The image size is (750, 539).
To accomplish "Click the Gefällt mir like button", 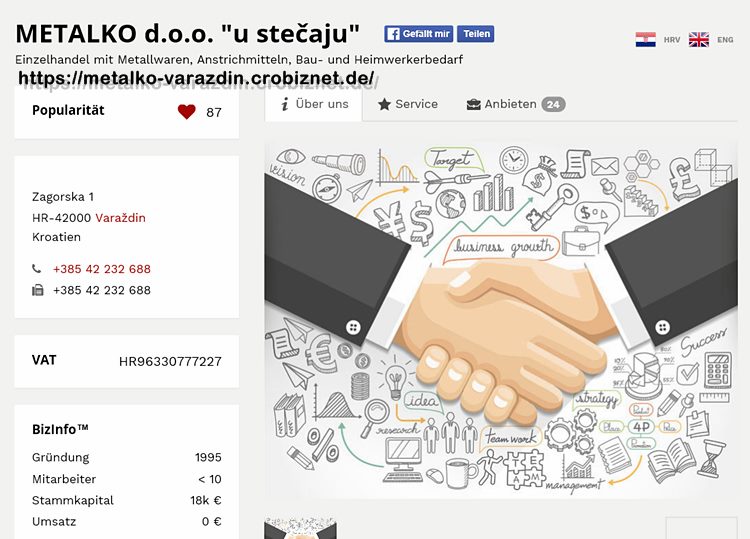I will 419,34.
